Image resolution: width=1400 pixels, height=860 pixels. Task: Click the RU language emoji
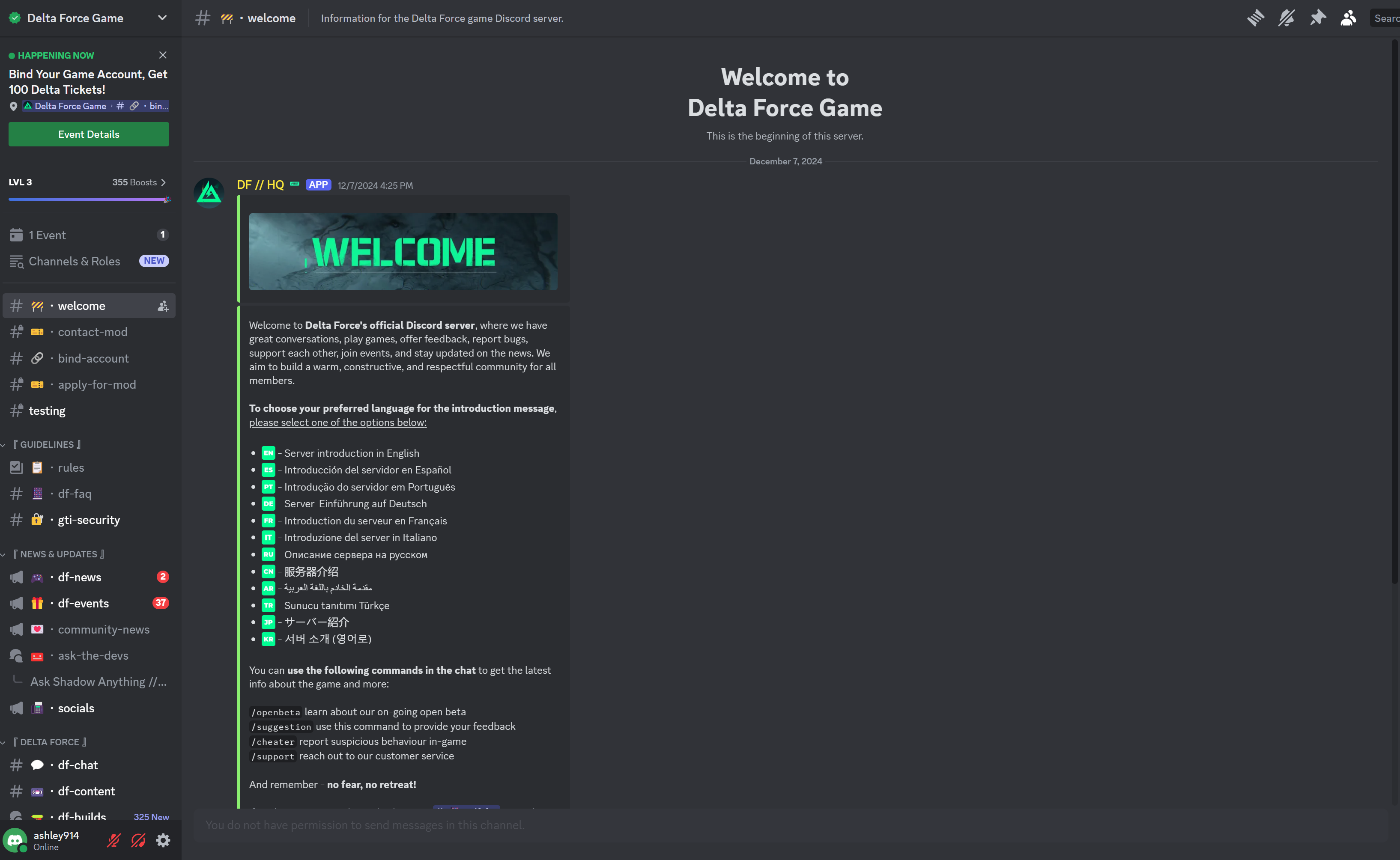click(x=269, y=554)
